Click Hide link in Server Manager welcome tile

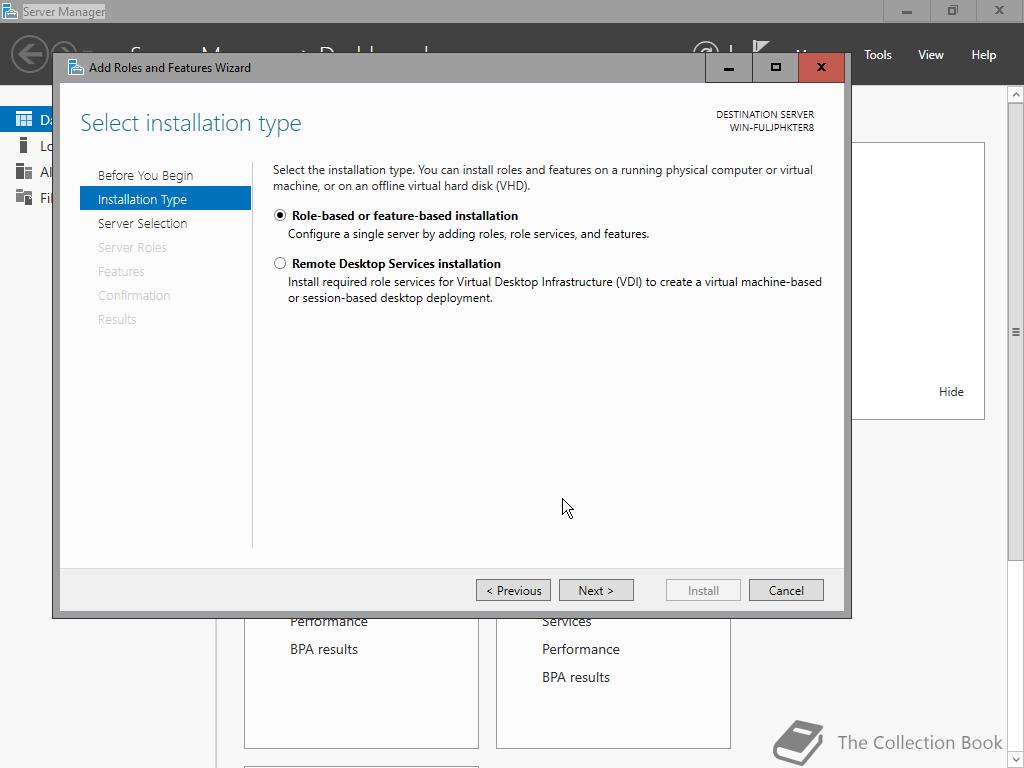(x=951, y=392)
